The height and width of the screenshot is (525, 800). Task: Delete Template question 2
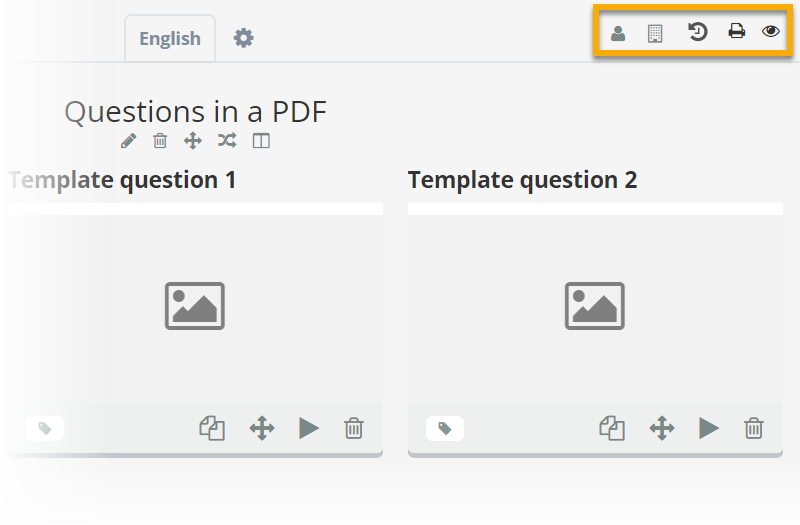(x=754, y=428)
